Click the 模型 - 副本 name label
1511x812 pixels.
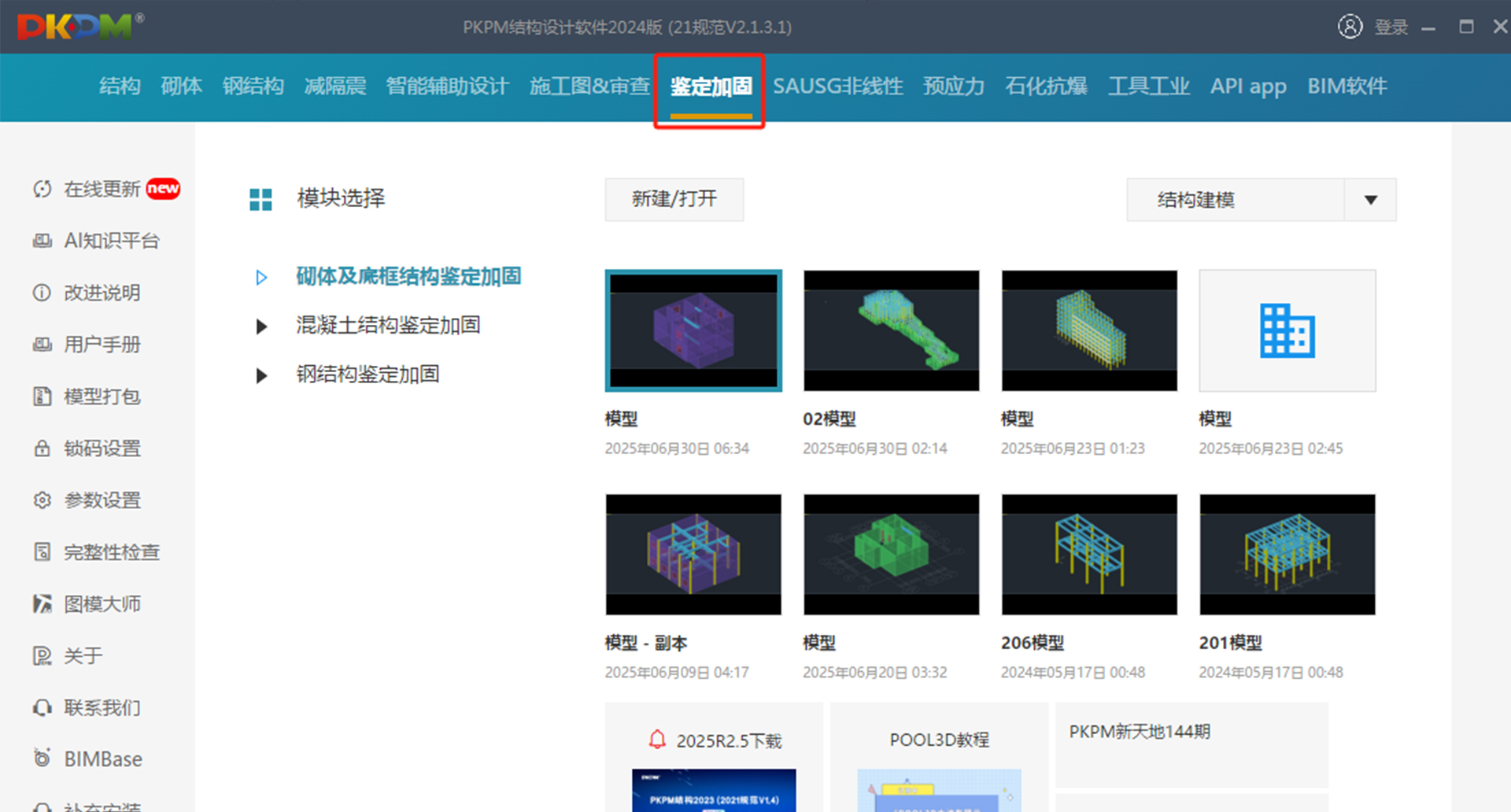point(646,644)
